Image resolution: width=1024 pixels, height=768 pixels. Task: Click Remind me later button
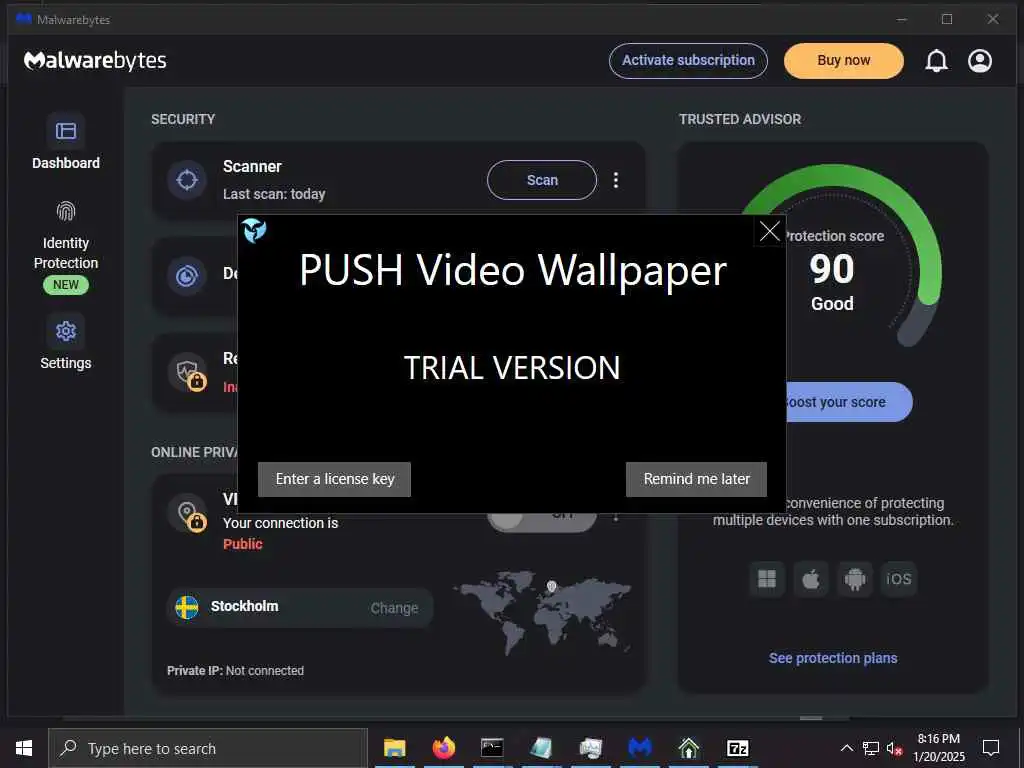[x=696, y=479]
